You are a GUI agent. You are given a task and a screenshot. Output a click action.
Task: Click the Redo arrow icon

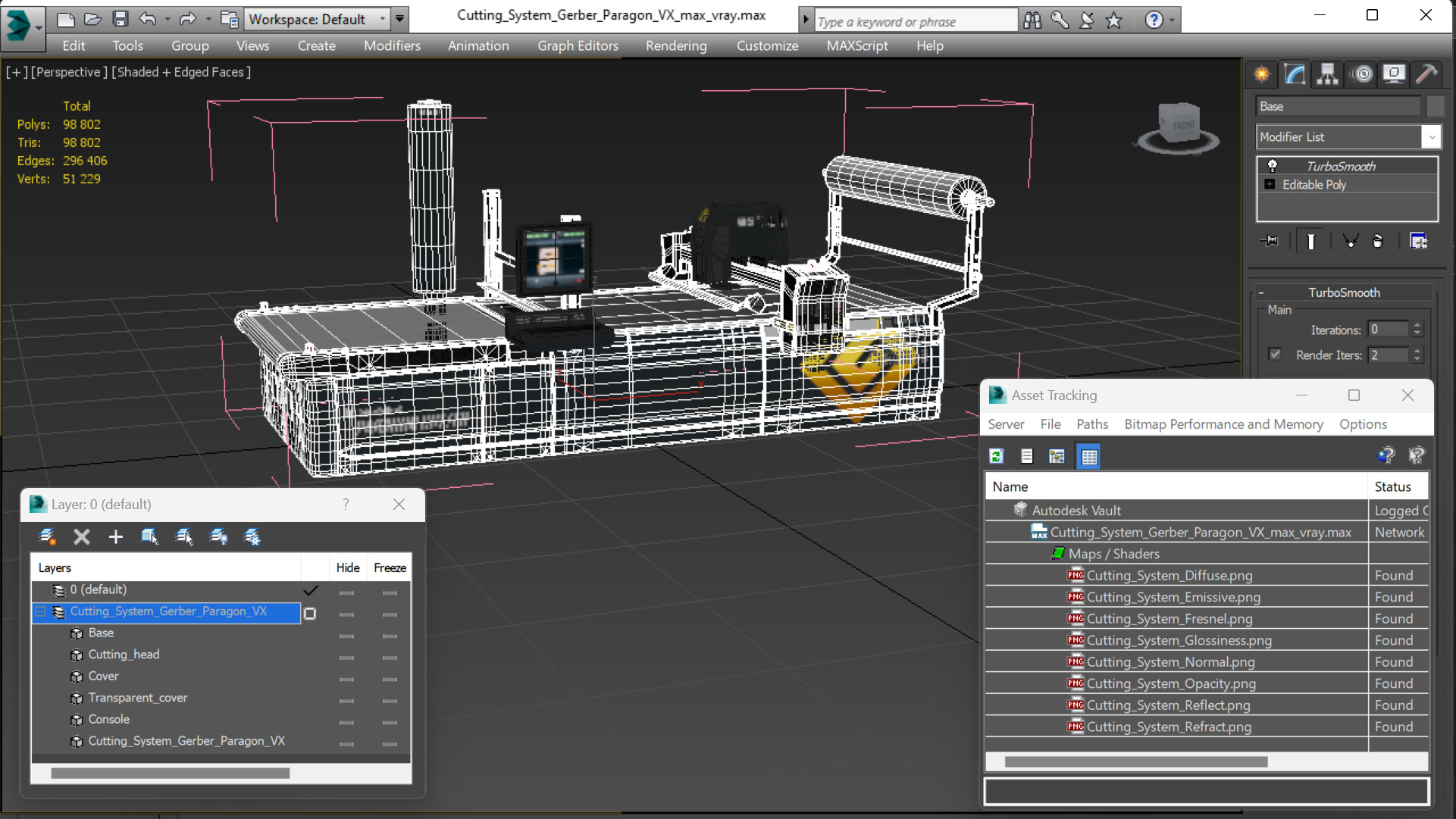[x=187, y=19]
